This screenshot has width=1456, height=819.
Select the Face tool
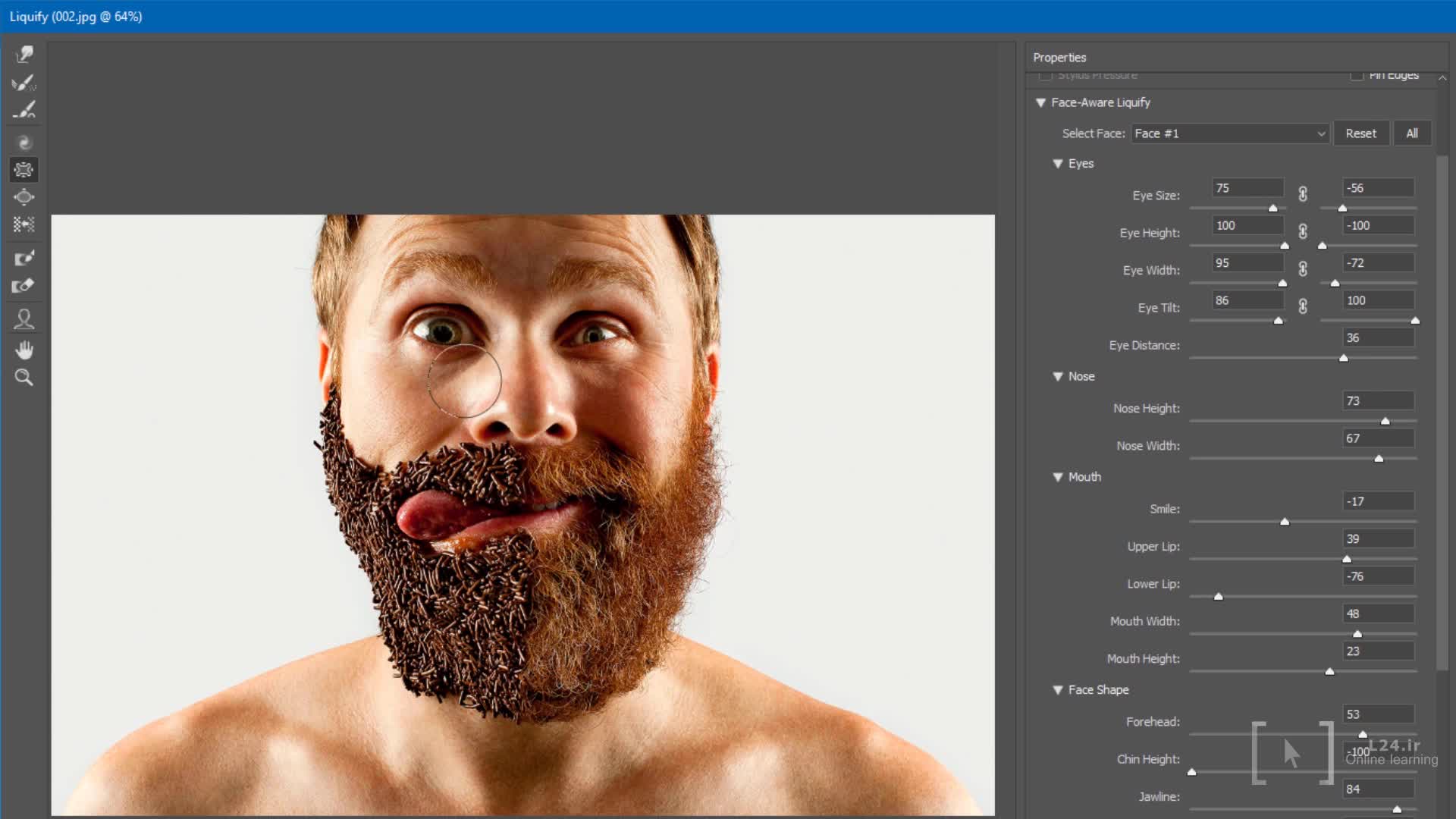(x=24, y=319)
